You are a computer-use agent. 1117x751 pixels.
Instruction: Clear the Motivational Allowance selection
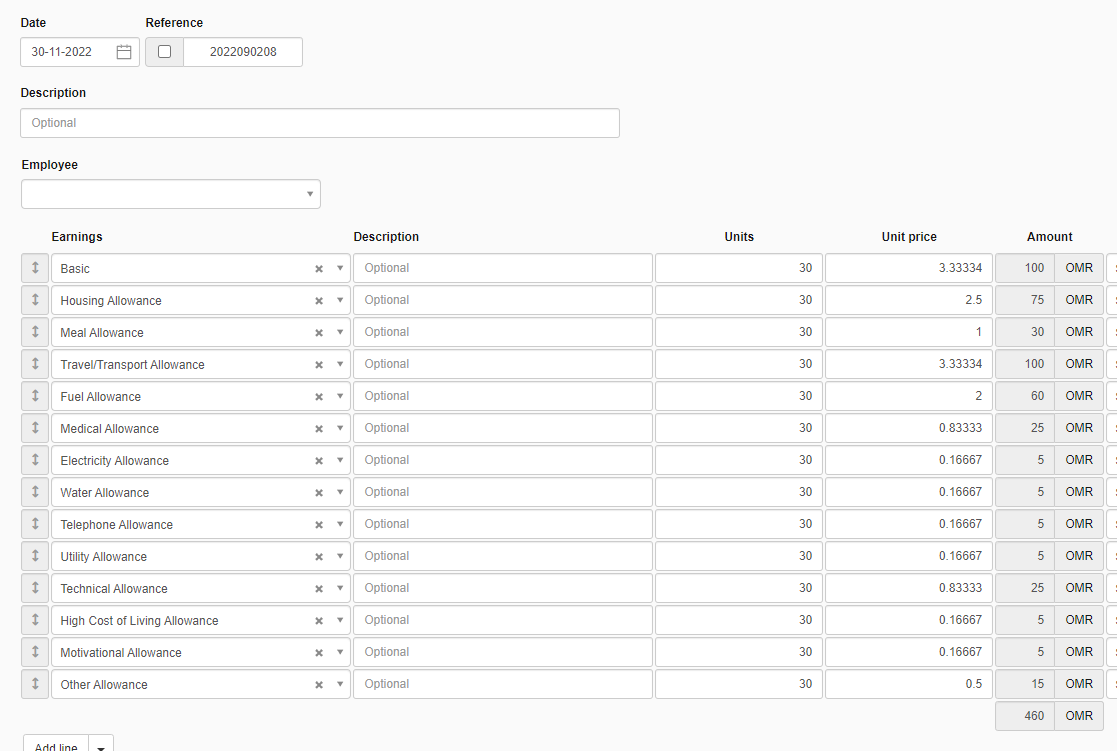(x=319, y=653)
